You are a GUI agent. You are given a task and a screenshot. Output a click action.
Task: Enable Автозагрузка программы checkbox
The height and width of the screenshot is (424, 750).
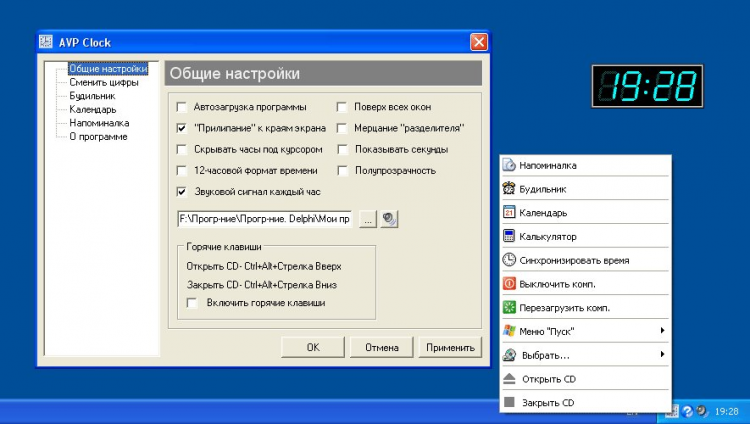click(181, 107)
